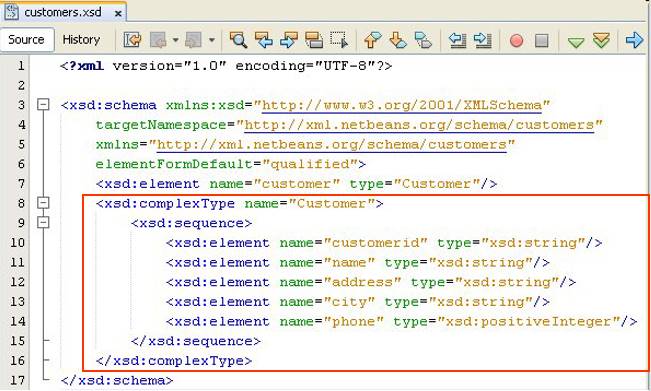Click the customers.xsd tab file icon
The height and width of the screenshot is (391, 651).
click(x=12, y=12)
